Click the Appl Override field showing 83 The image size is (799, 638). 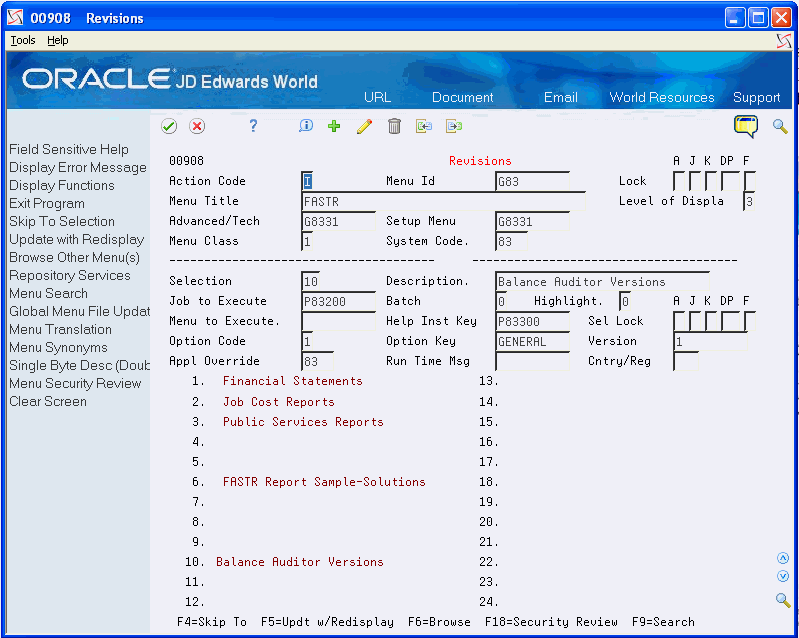coord(317,361)
